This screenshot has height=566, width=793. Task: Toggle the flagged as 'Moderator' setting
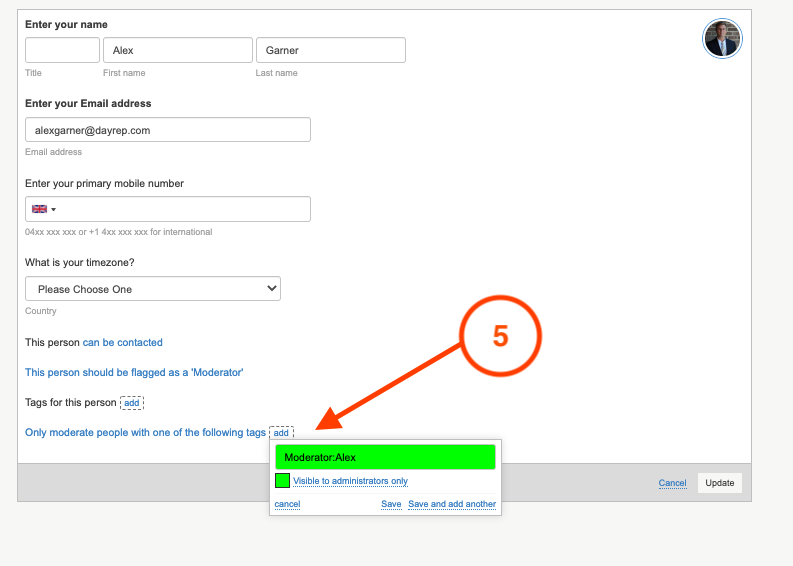pos(134,372)
